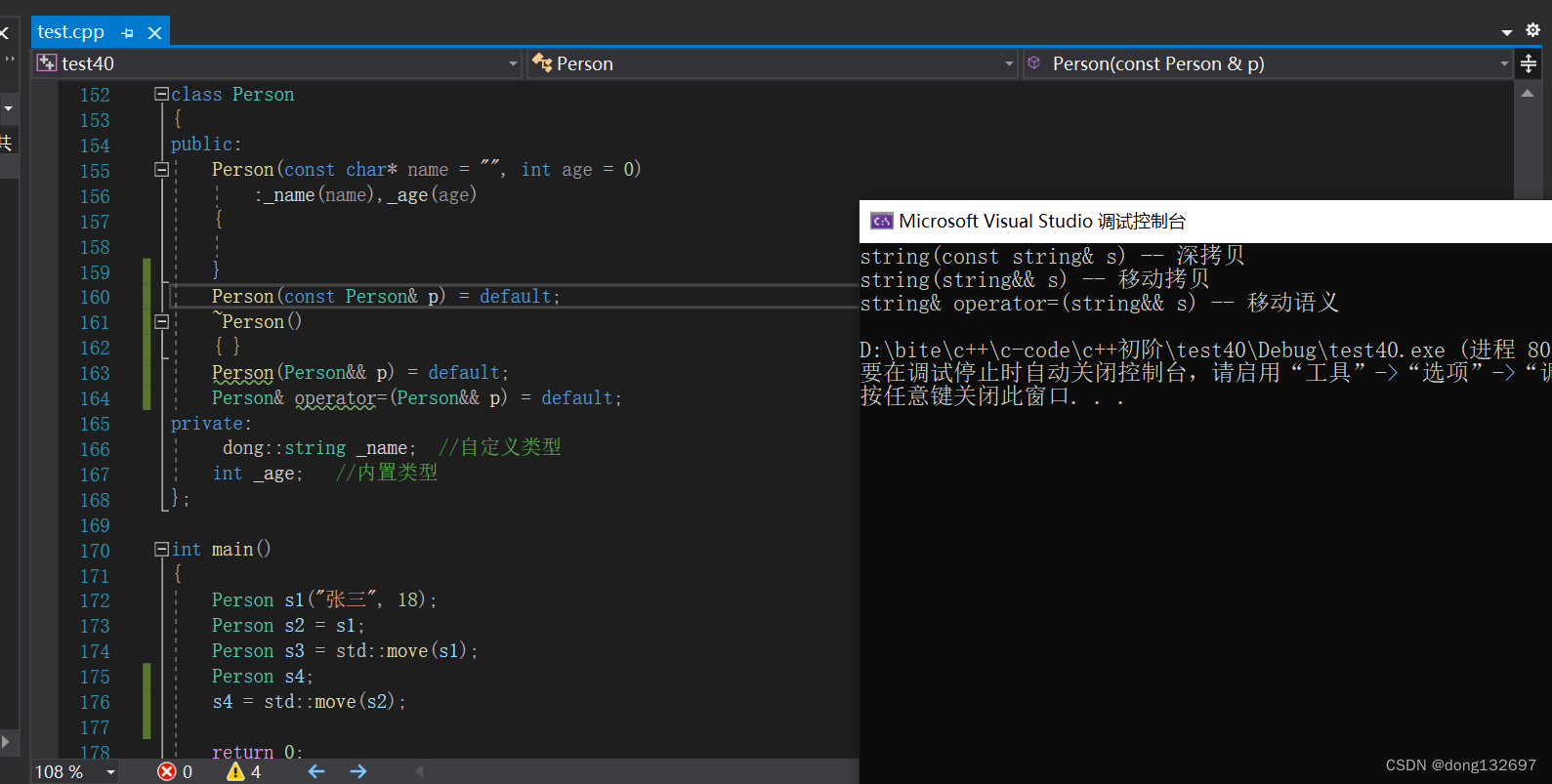The image size is (1552, 784).
Task: Click the Person class icon in navigation bar
Action: pos(542,63)
